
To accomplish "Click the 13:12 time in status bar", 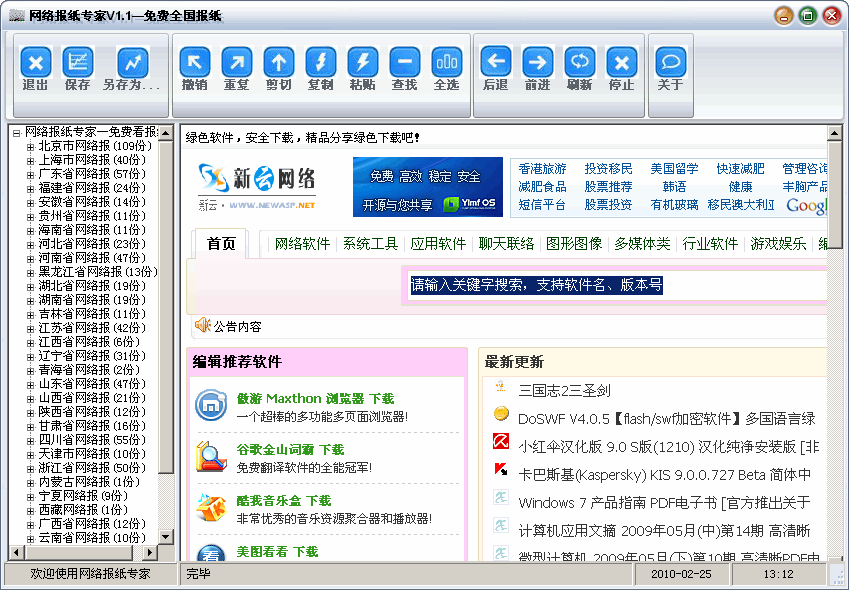I will point(778,574).
